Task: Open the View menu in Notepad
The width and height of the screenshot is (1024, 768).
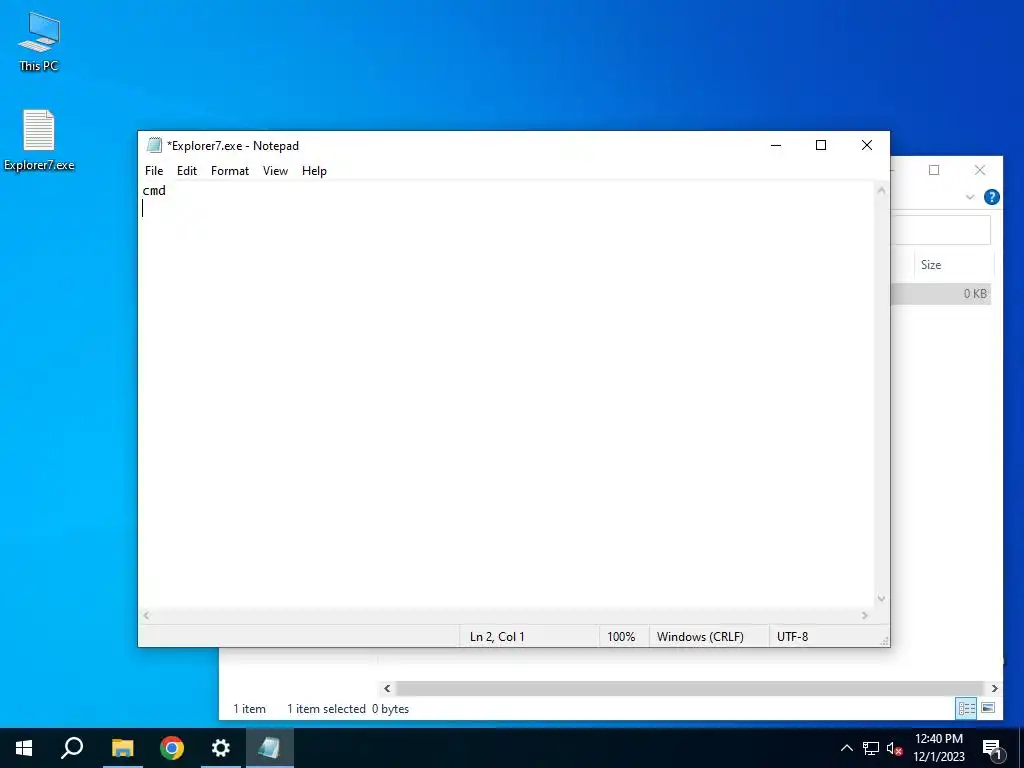Action: point(275,170)
